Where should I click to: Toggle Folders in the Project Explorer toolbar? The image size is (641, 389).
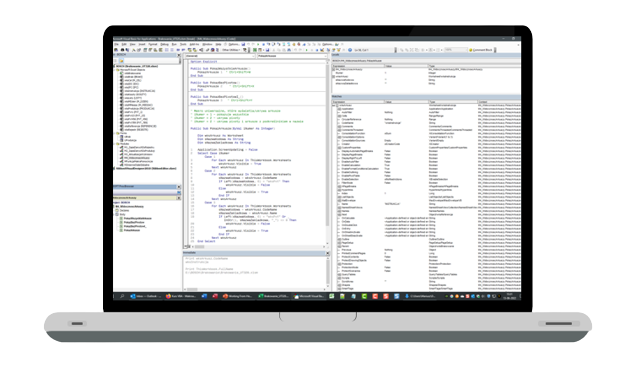pos(121,60)
